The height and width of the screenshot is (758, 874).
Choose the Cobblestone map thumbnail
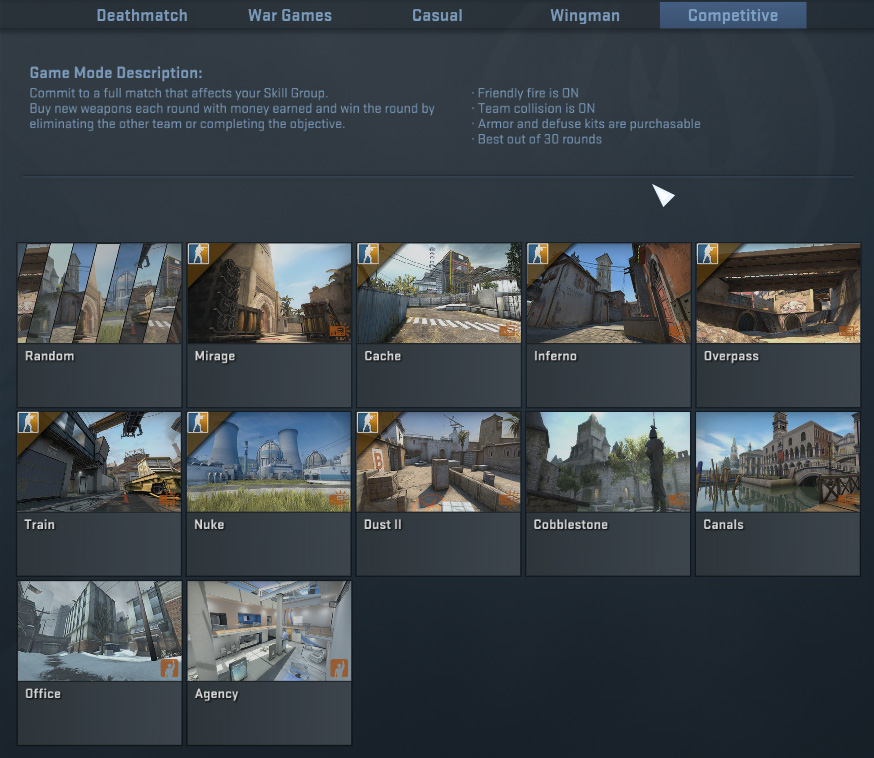tap(608, 462)
